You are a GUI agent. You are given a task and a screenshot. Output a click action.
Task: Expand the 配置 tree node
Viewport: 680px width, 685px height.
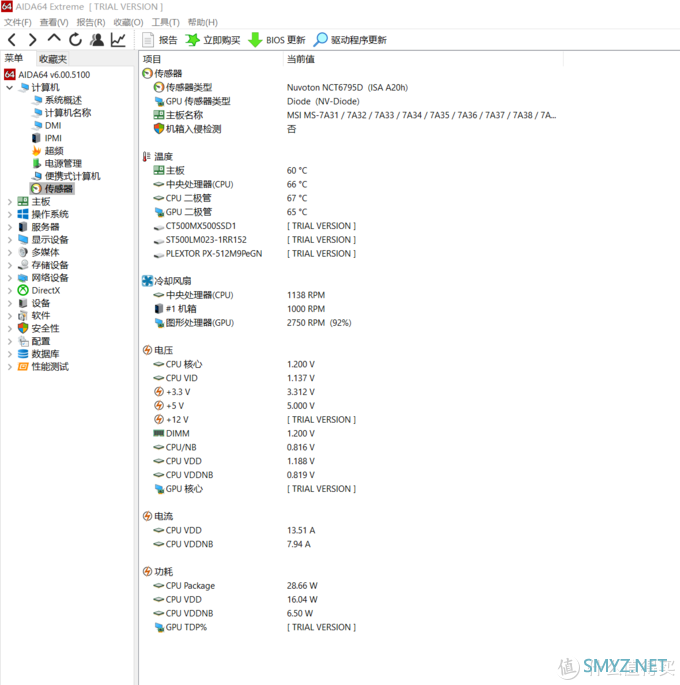(x=10, y=341)
